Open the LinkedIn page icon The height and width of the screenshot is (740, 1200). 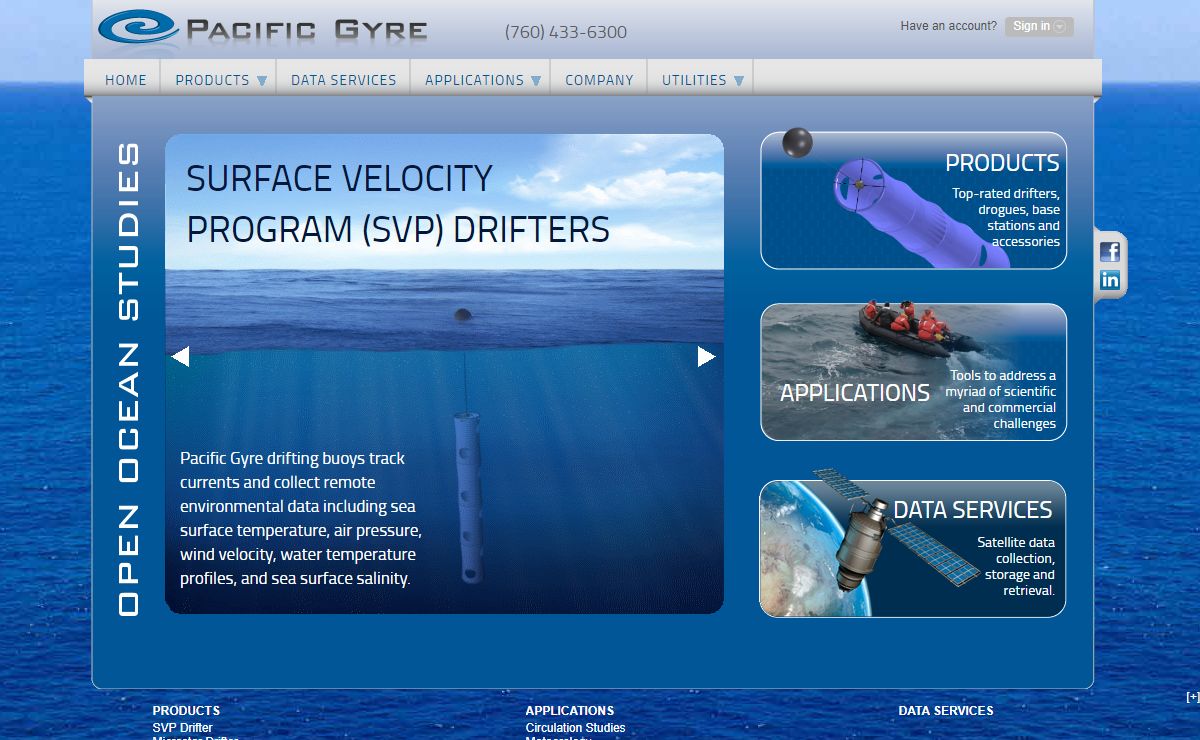click(x=1110, y=280)
